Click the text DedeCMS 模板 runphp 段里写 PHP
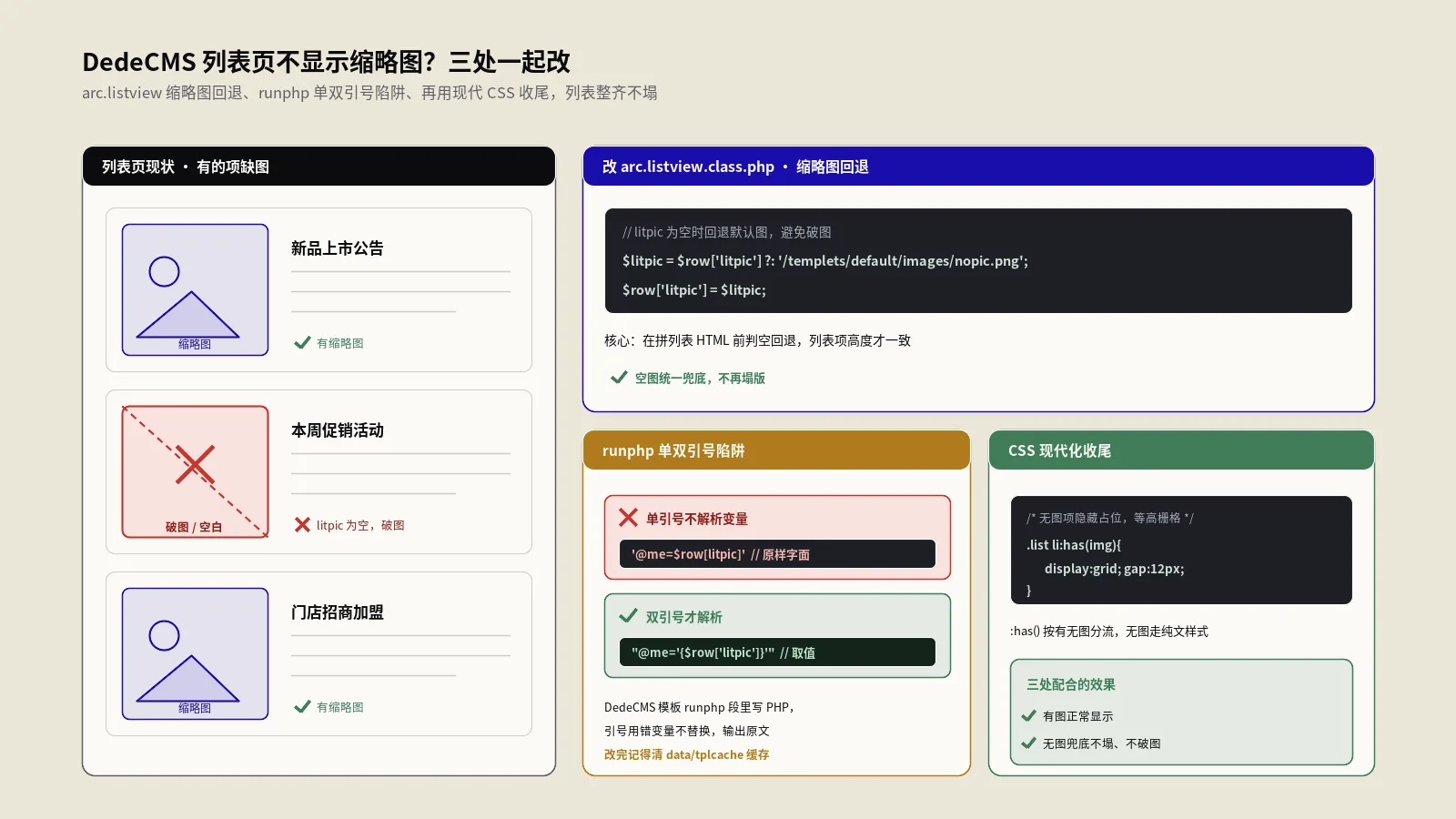1456x819 pixels. click(x=699, y=707)
